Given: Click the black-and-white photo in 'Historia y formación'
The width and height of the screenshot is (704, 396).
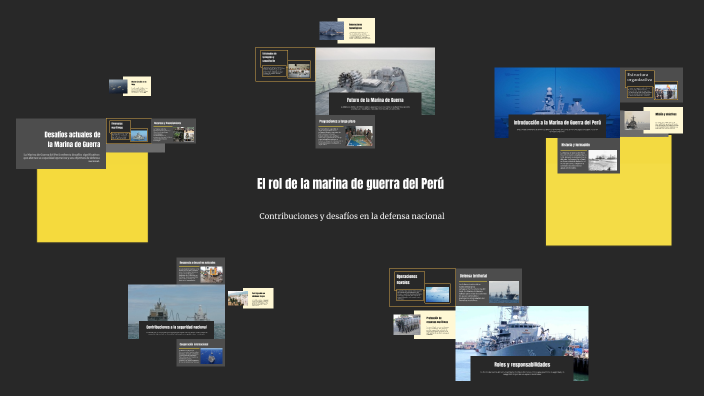Looking at the screenshot, I should (603, 160).
